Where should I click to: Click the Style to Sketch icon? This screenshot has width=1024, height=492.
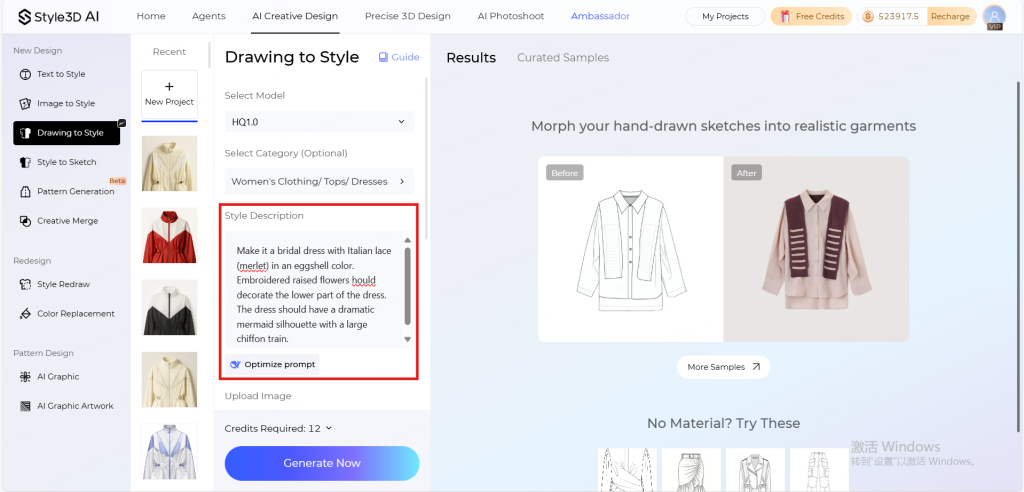[x=25, y=162]
